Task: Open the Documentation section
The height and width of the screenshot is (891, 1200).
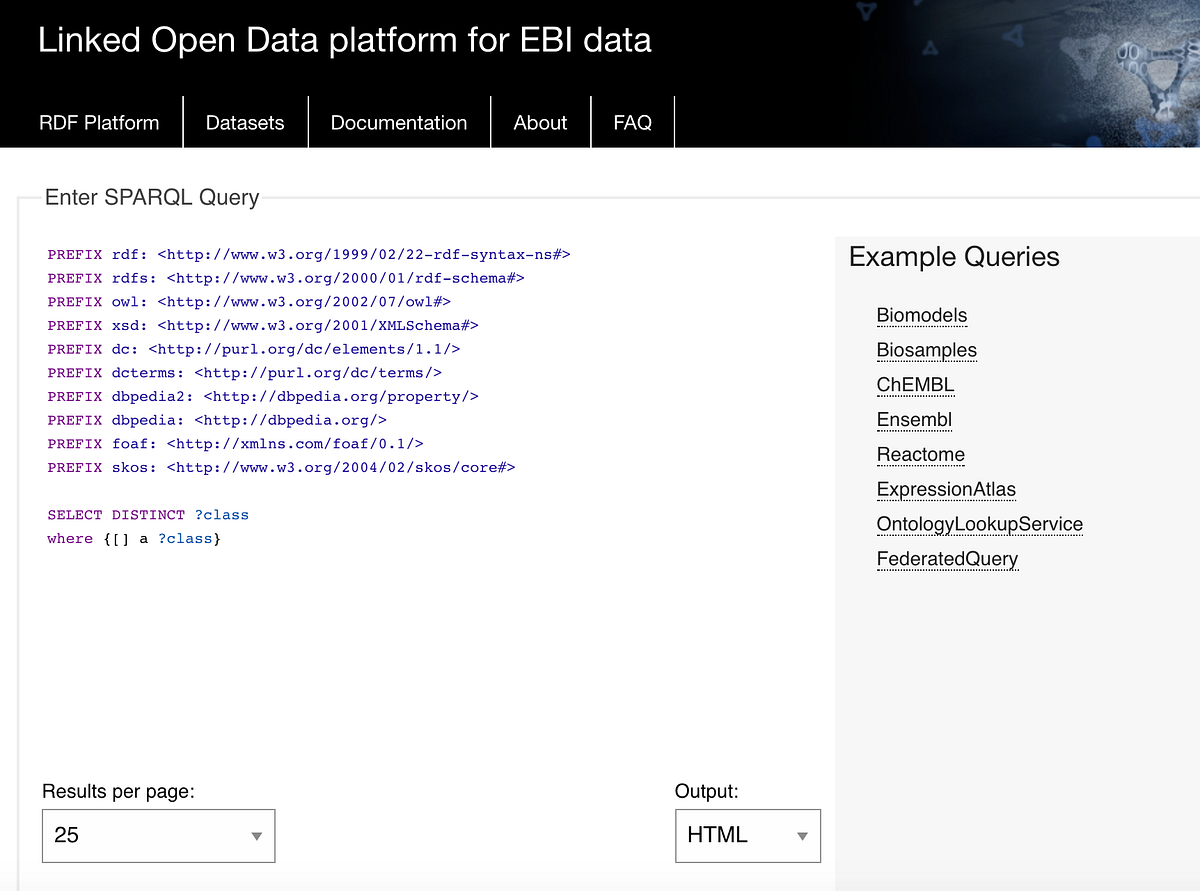Action: pos(398,122)
